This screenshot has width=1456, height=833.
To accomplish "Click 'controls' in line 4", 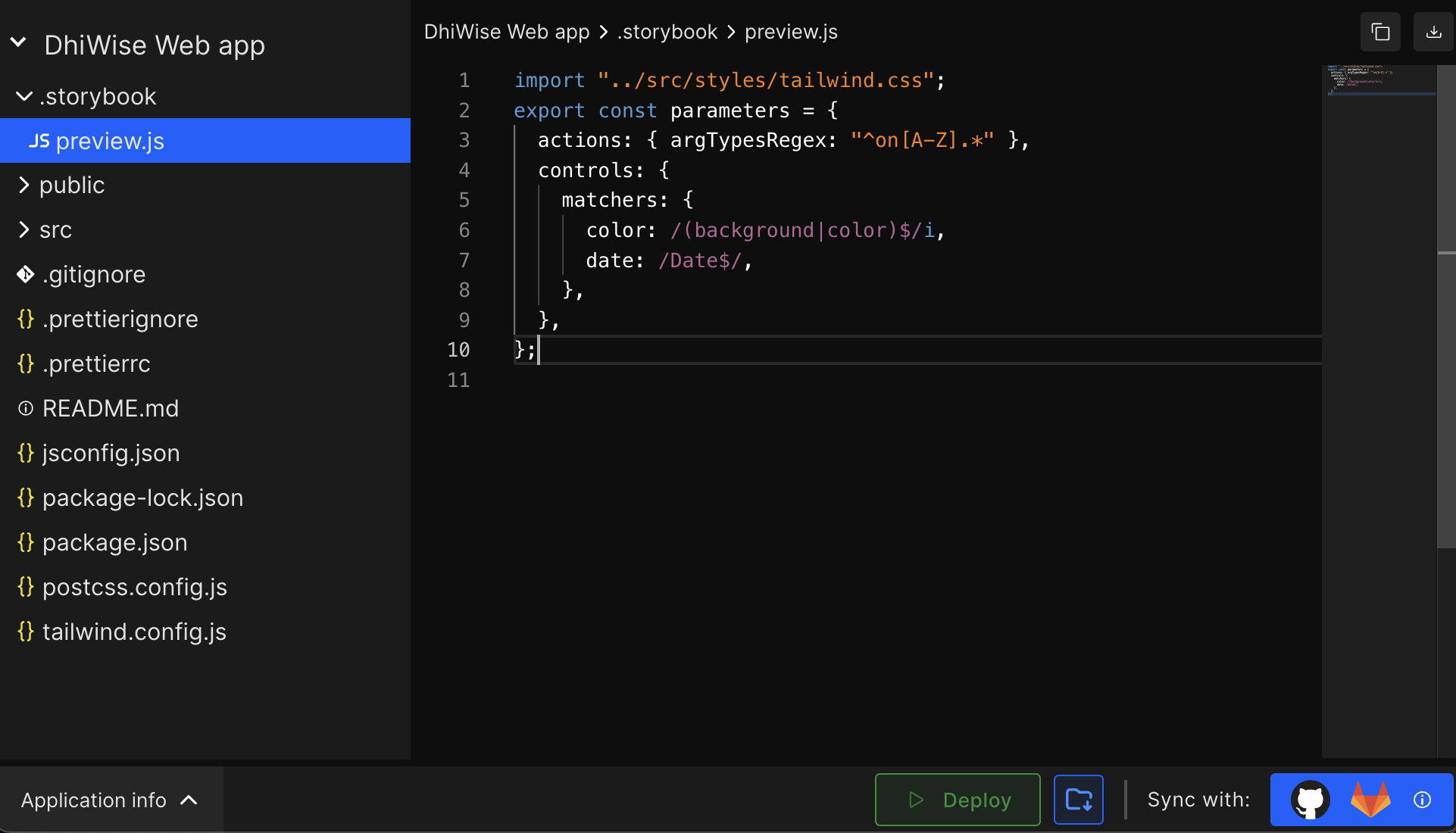I will click(585, 170).
